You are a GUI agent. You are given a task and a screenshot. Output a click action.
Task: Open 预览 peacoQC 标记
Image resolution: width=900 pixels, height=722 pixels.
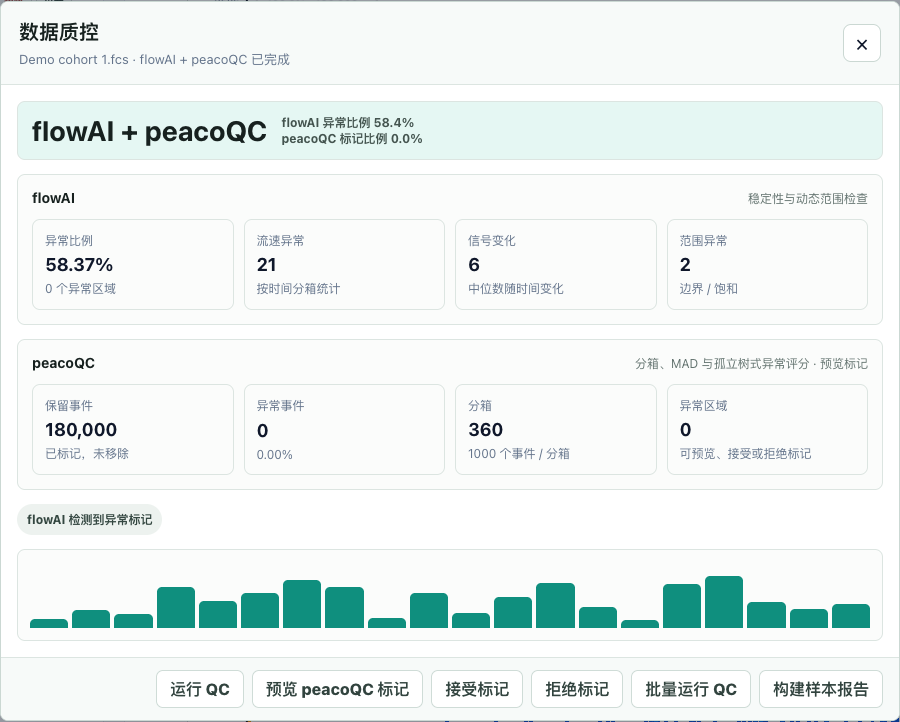tap(338, 689)
